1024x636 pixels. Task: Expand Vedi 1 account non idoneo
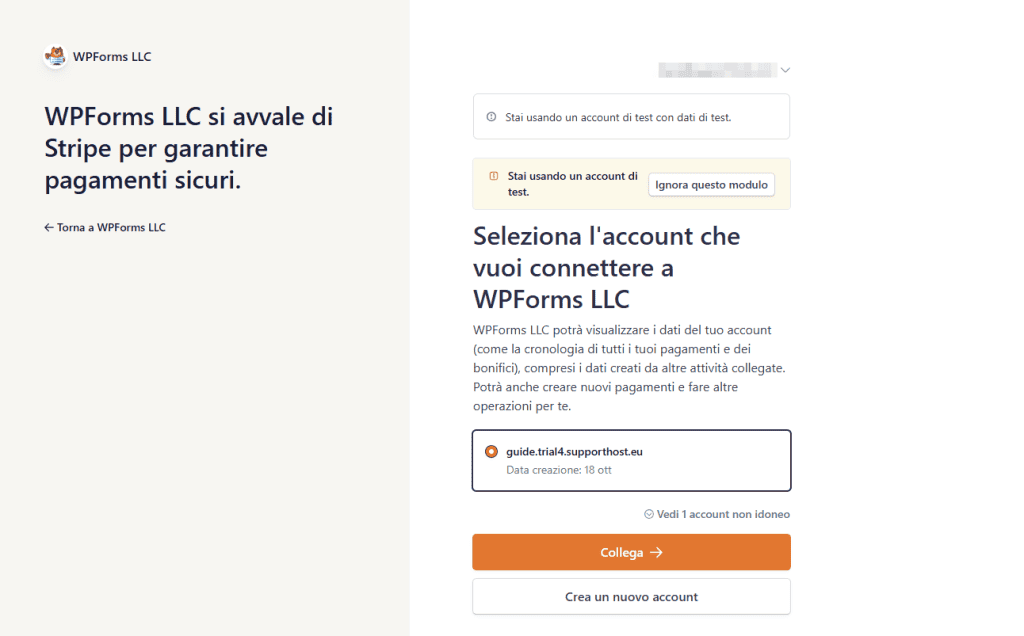click(719, 513)
